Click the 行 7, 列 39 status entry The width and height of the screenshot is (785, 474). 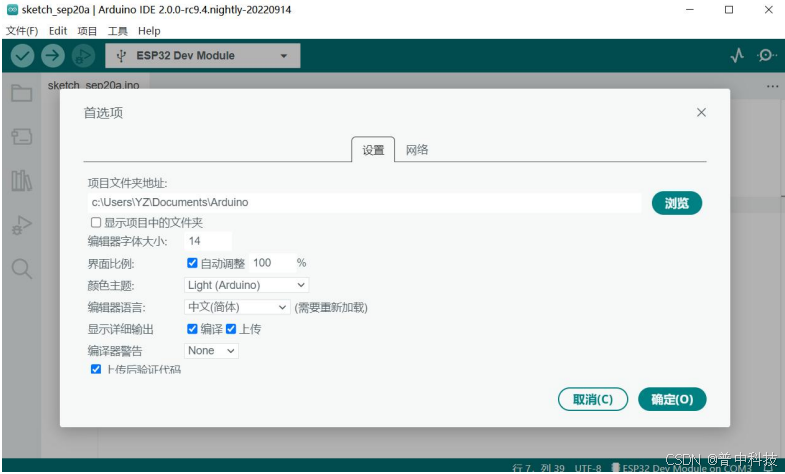pos(538,468)
